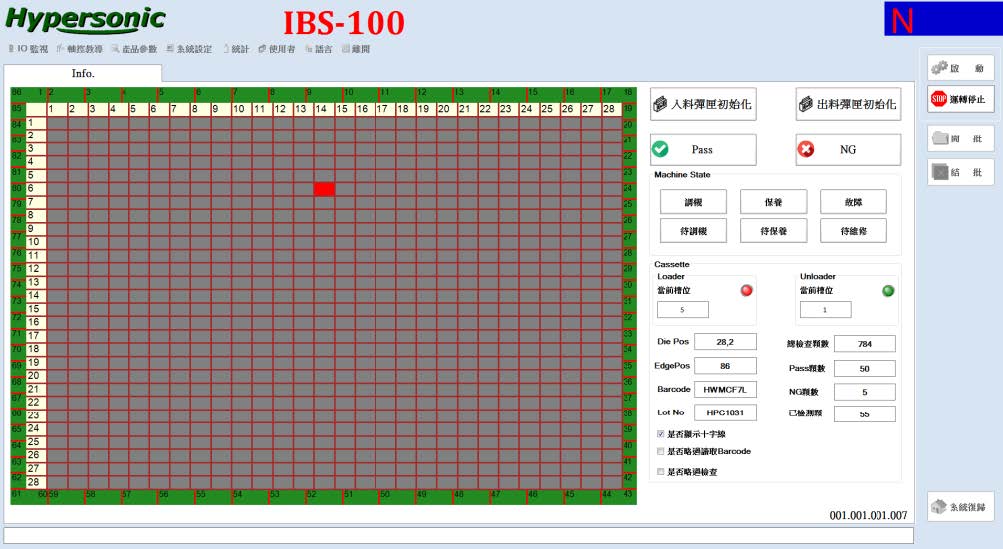
Task: Open the 產品參數 menu
Action: pyautogui.click(x=134, y=49)
